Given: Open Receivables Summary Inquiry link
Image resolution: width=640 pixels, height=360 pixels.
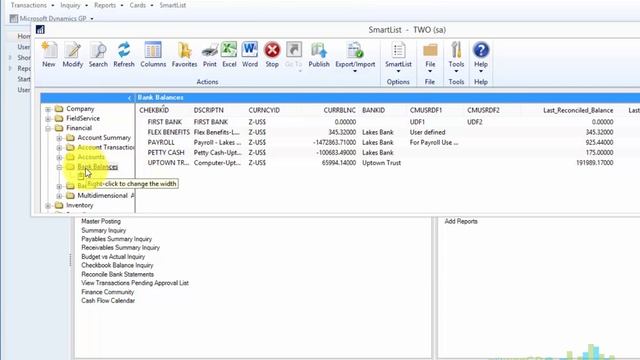Looking at the screenshot, I should pyautogui.click(x=120, y=248).
